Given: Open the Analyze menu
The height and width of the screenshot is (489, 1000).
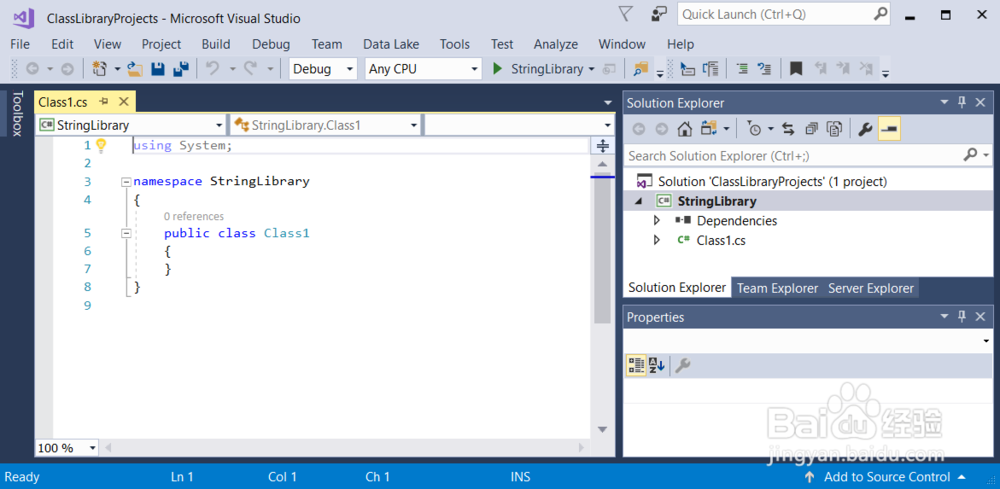Looking at the screenshot, I should [555, 44].
